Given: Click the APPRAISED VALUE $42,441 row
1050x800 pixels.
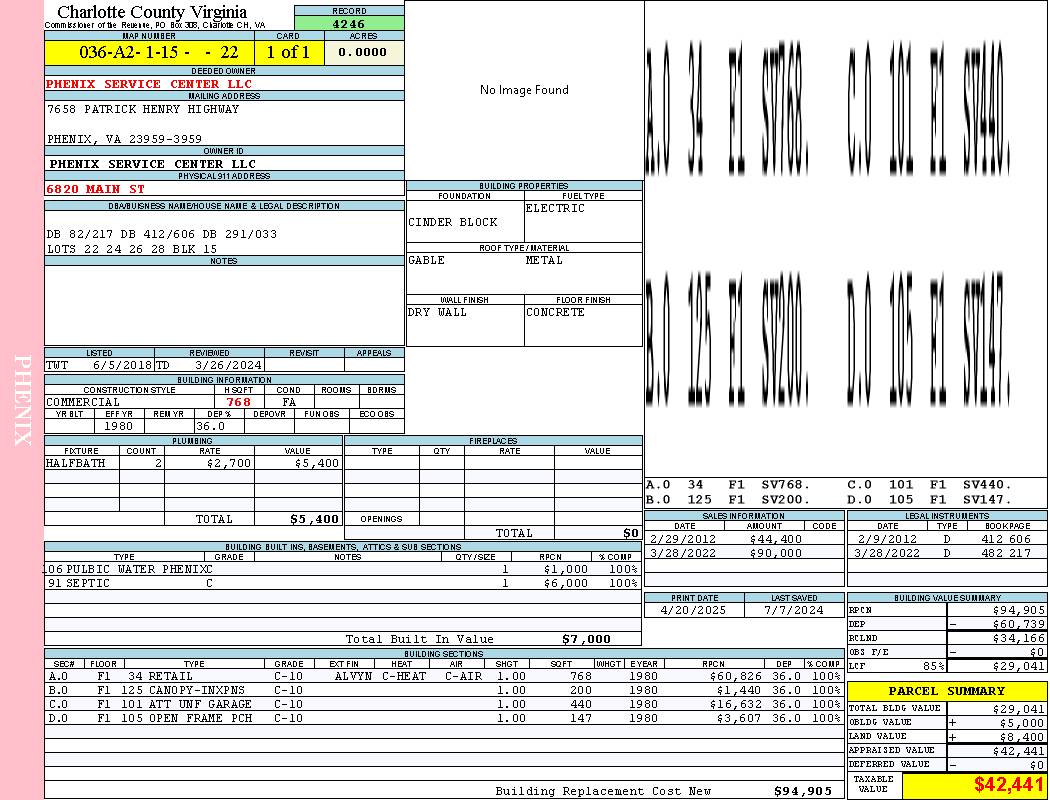Looking at the screenshot, I should pos(947,750).
